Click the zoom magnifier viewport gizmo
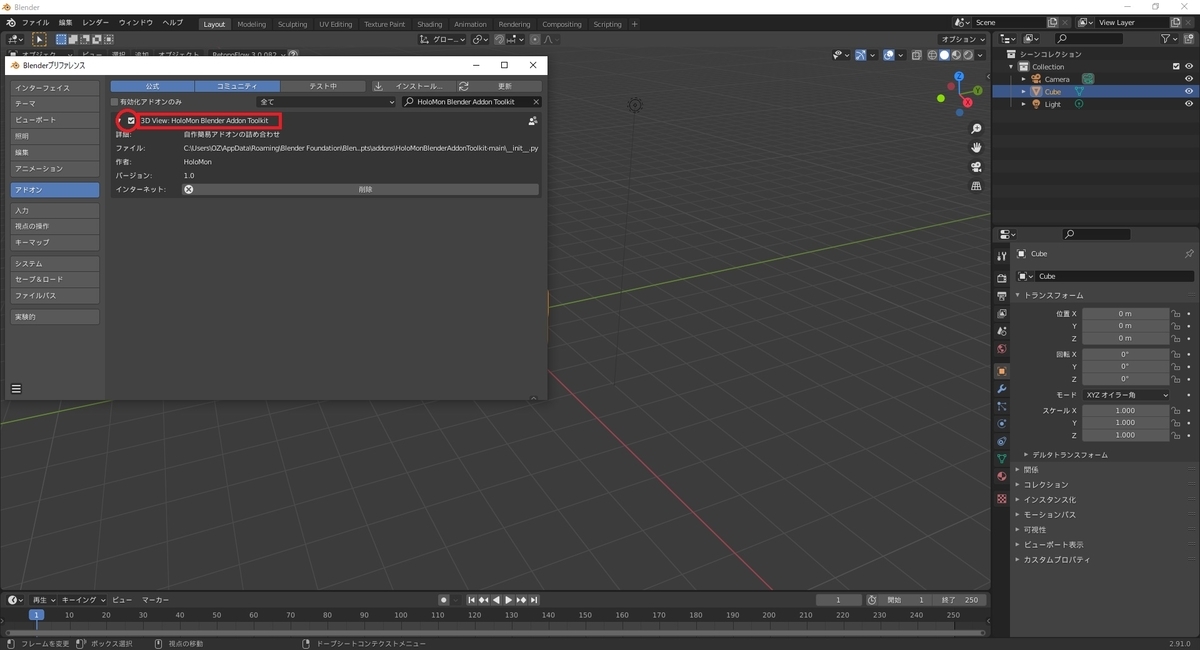The image size is (1200, 650). [x=976, y=129]
